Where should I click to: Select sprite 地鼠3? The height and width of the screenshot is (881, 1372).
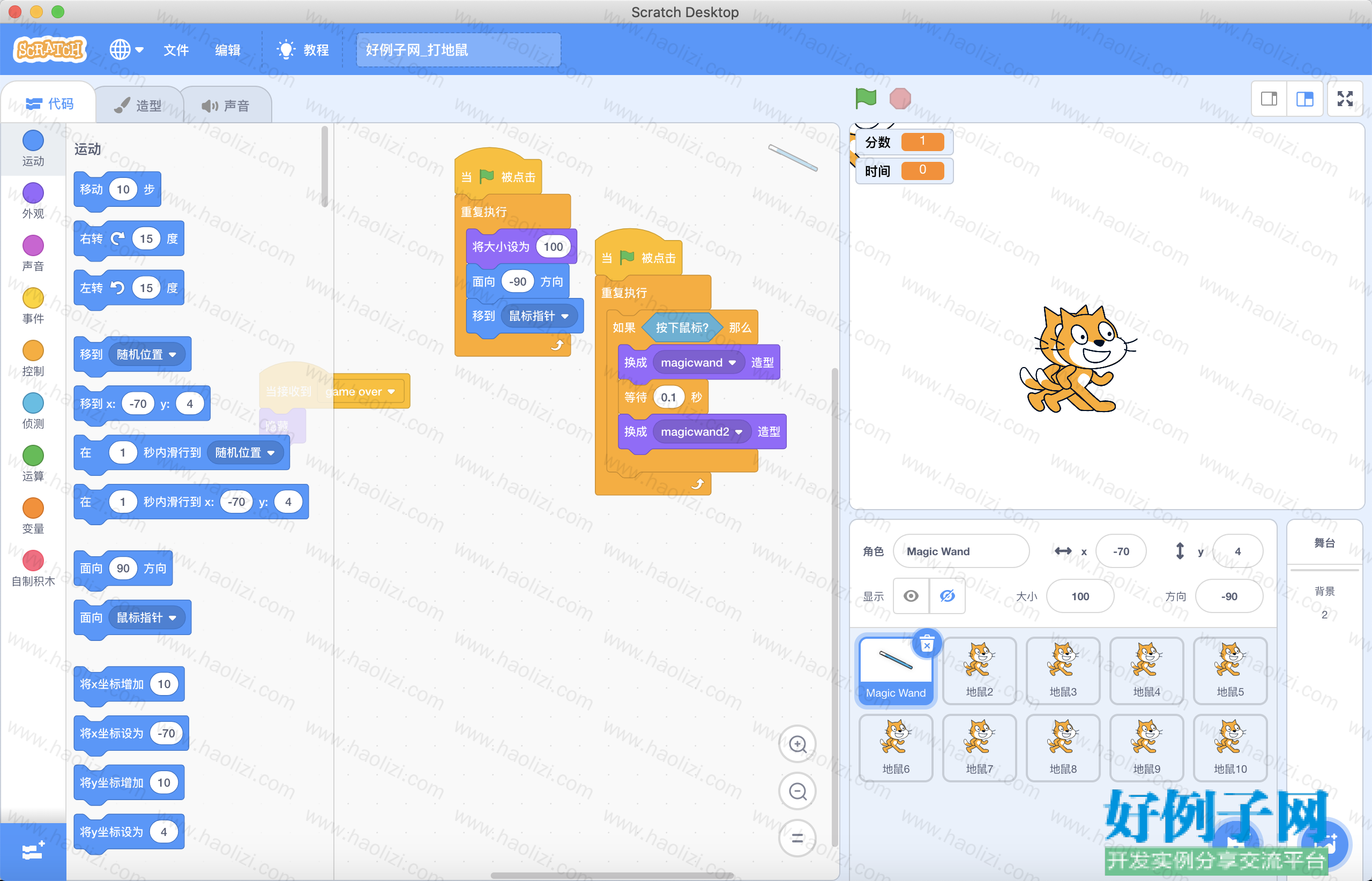(1063, 670)
